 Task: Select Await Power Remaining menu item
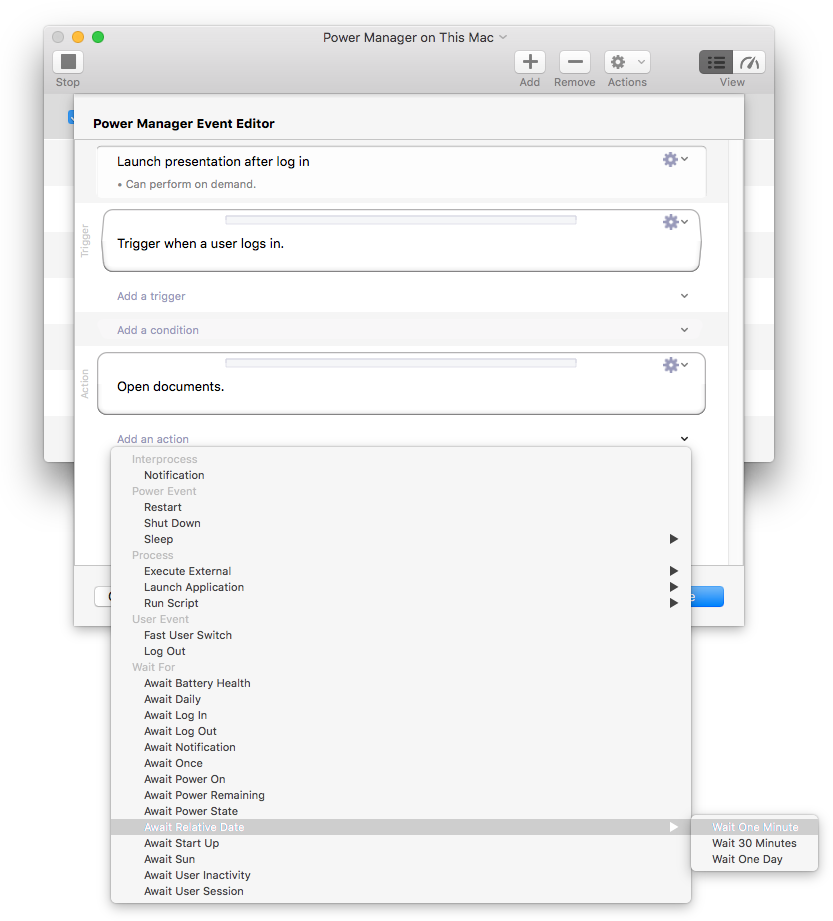click(x=401, y=795)
